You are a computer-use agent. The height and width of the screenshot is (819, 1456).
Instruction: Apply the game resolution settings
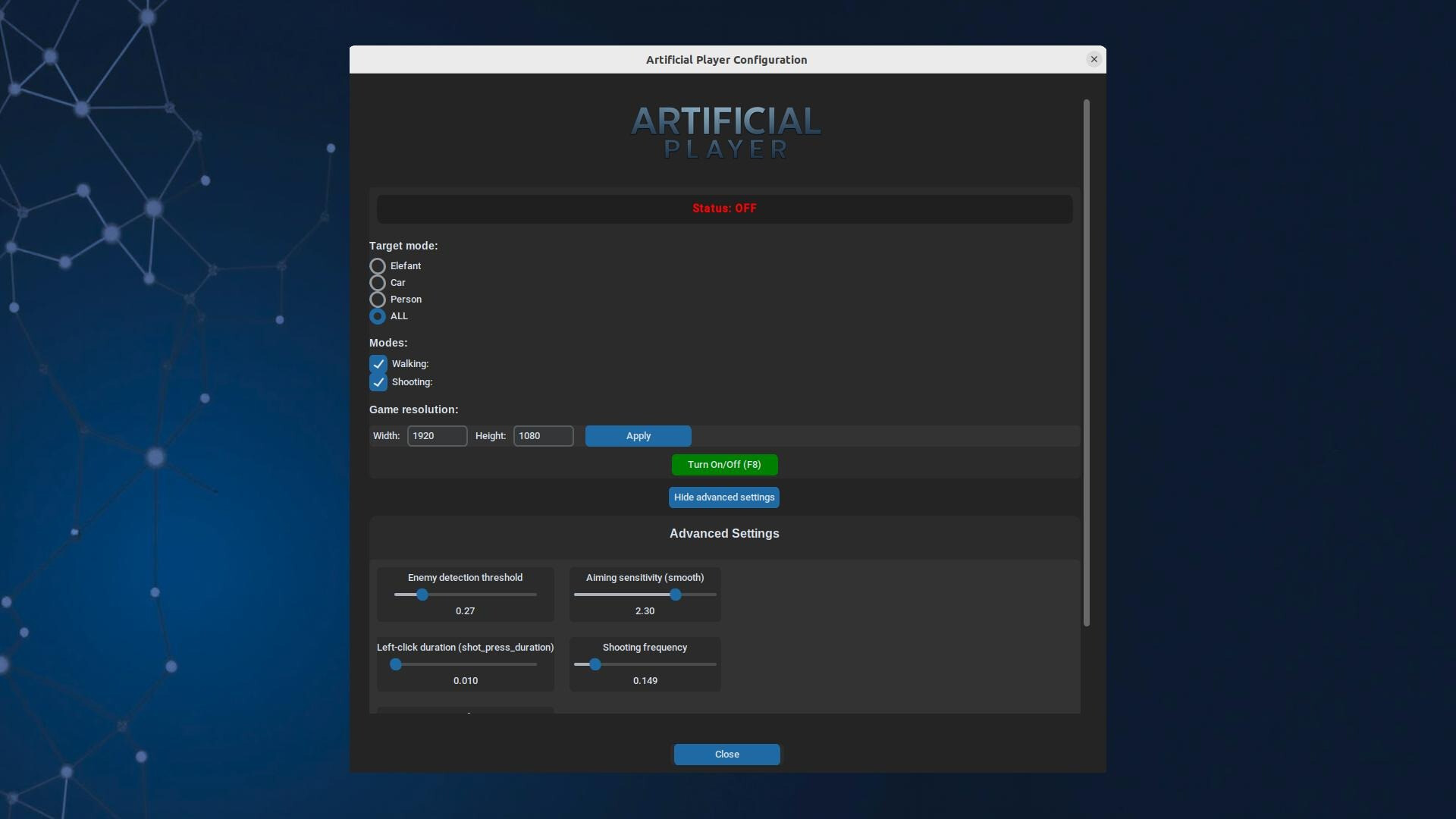tap(638, 436)
